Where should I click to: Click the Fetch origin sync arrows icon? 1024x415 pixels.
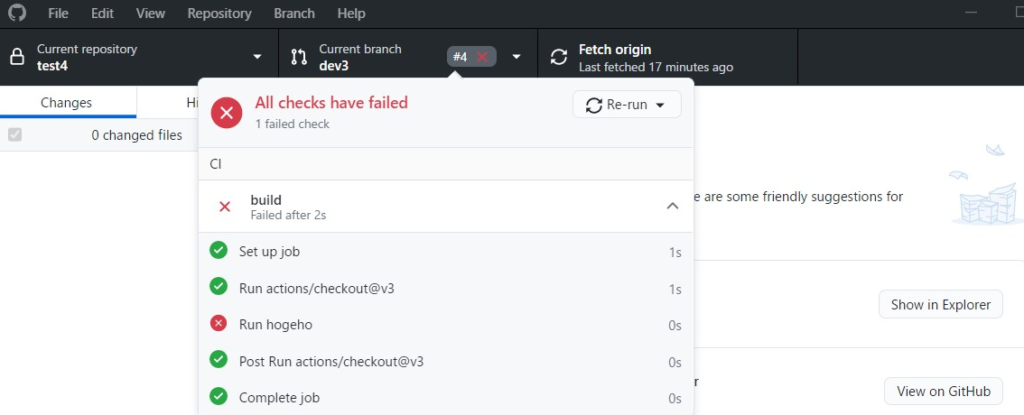coord(558,58)
